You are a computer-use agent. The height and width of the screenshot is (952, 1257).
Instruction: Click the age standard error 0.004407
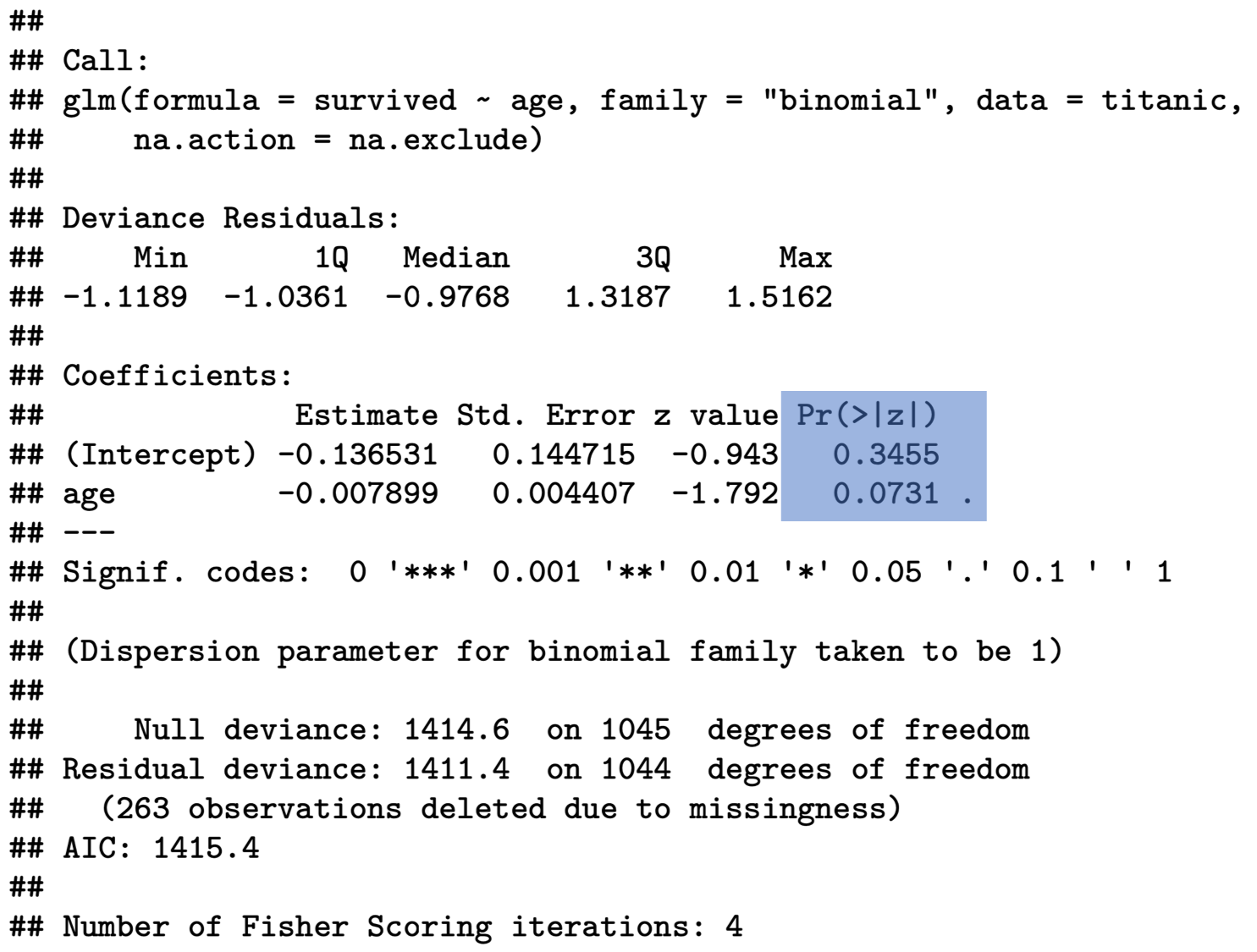tap(563, 494)
